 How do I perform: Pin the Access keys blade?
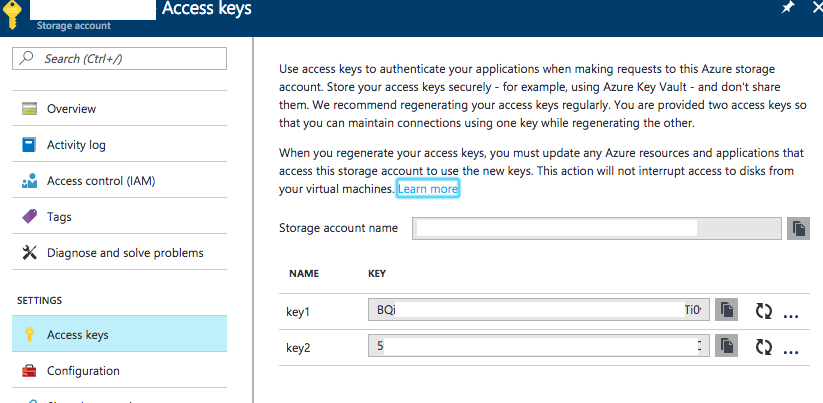pos(788,8)
